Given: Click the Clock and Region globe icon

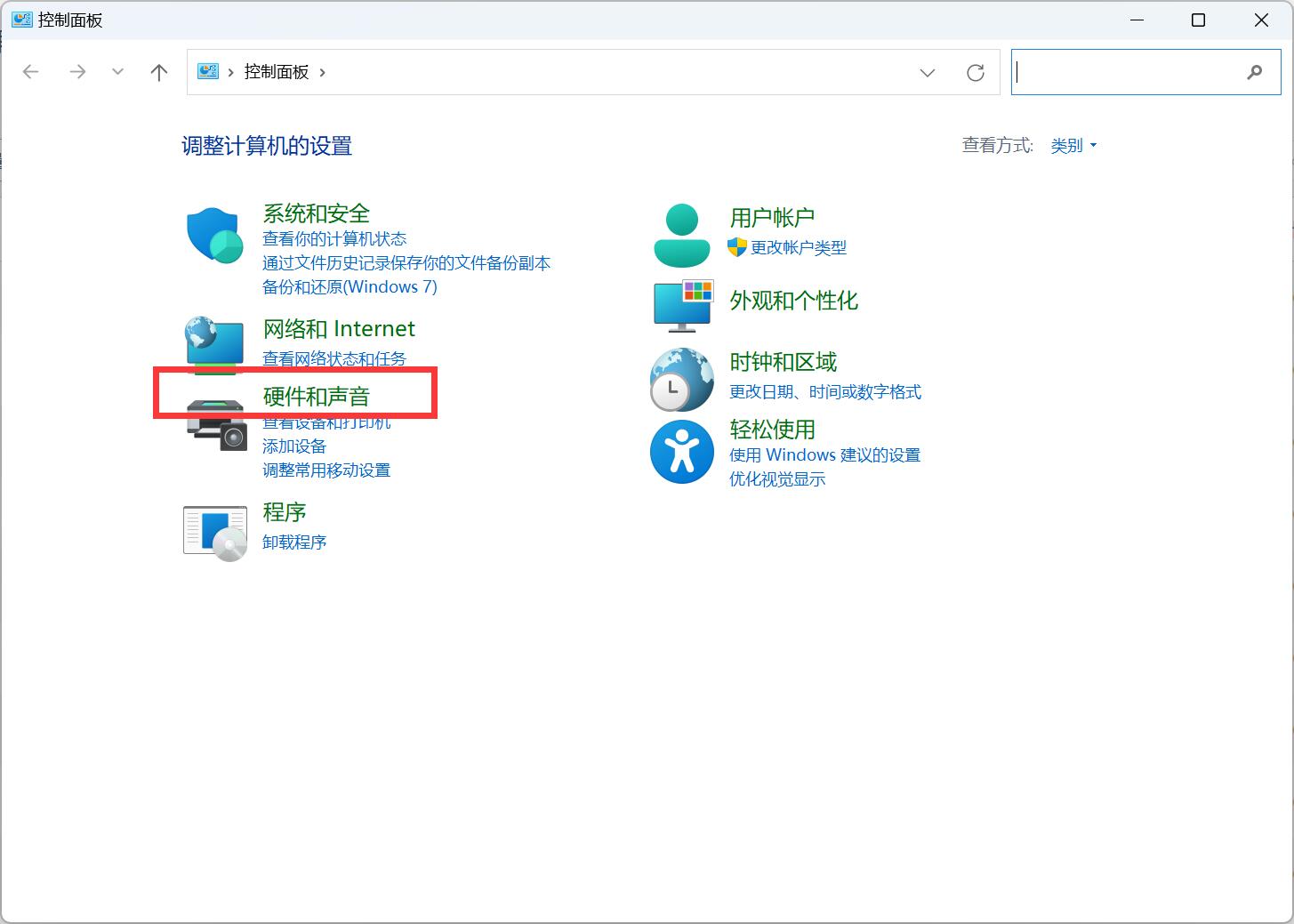Looking at the screenshot, I should coord(681,379).
